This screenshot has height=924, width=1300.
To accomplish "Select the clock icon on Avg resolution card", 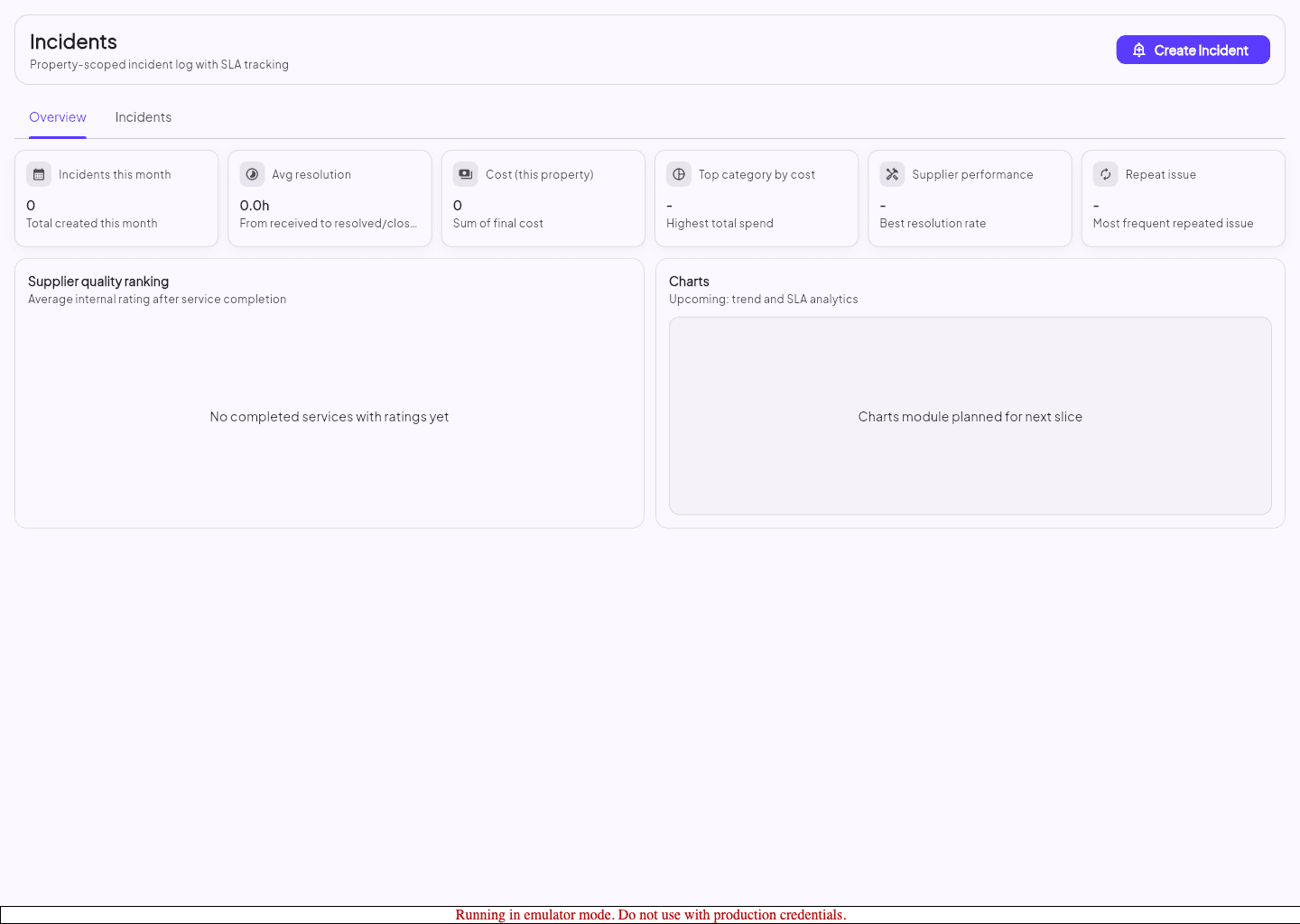I will (x=252, y=173).
